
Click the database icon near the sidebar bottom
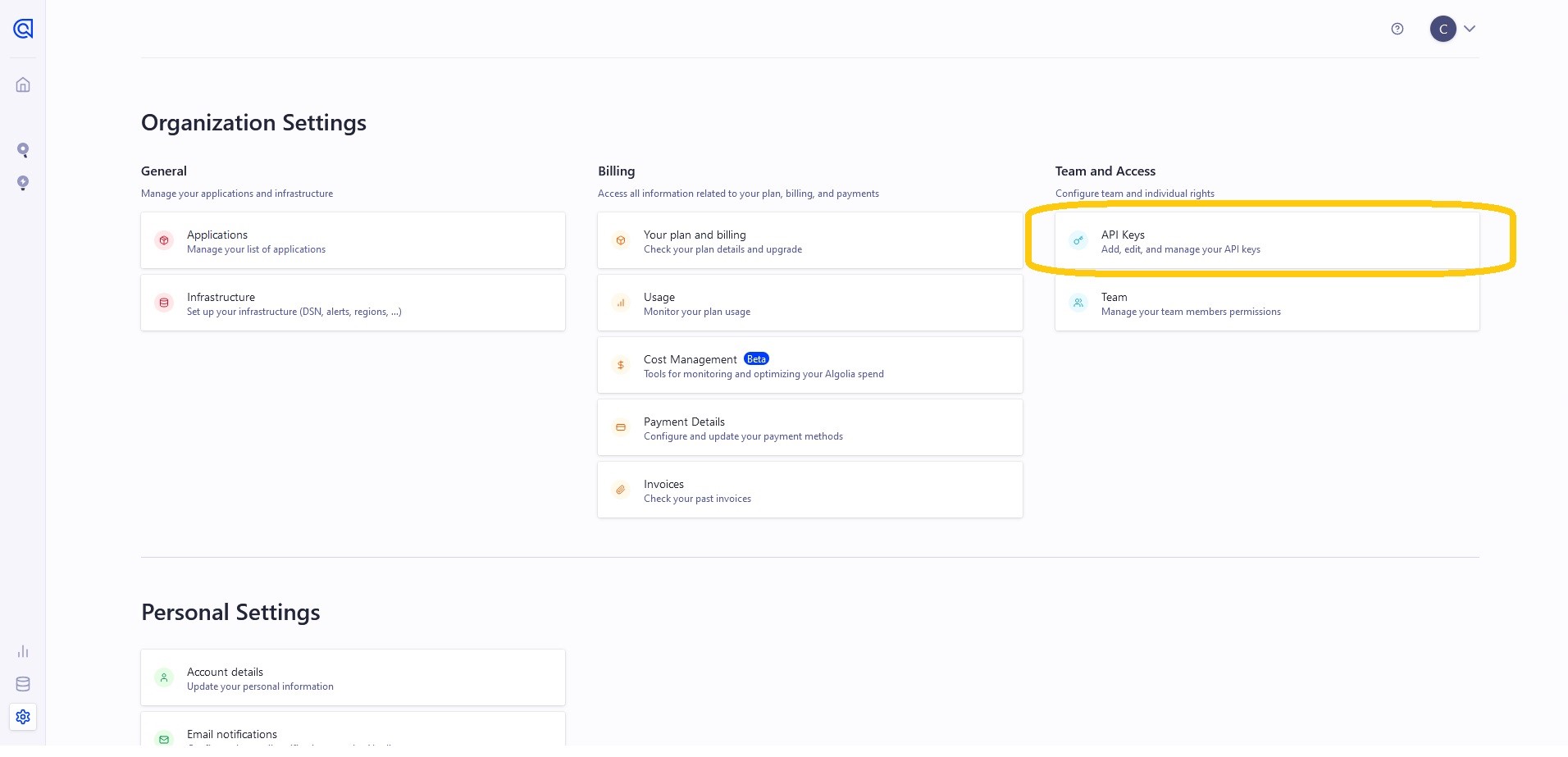click(22, 683)
